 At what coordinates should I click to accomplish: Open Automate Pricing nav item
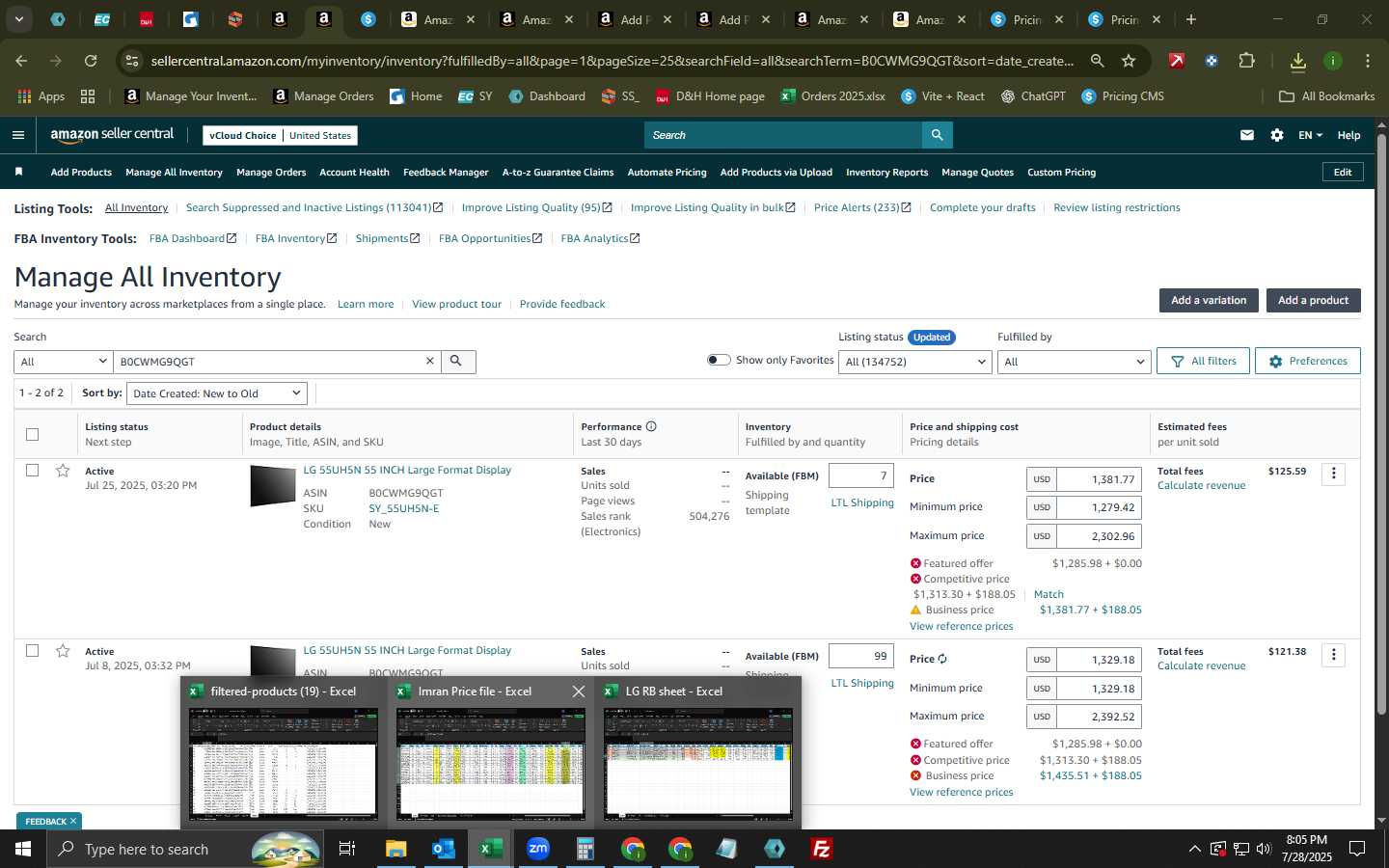667,172
